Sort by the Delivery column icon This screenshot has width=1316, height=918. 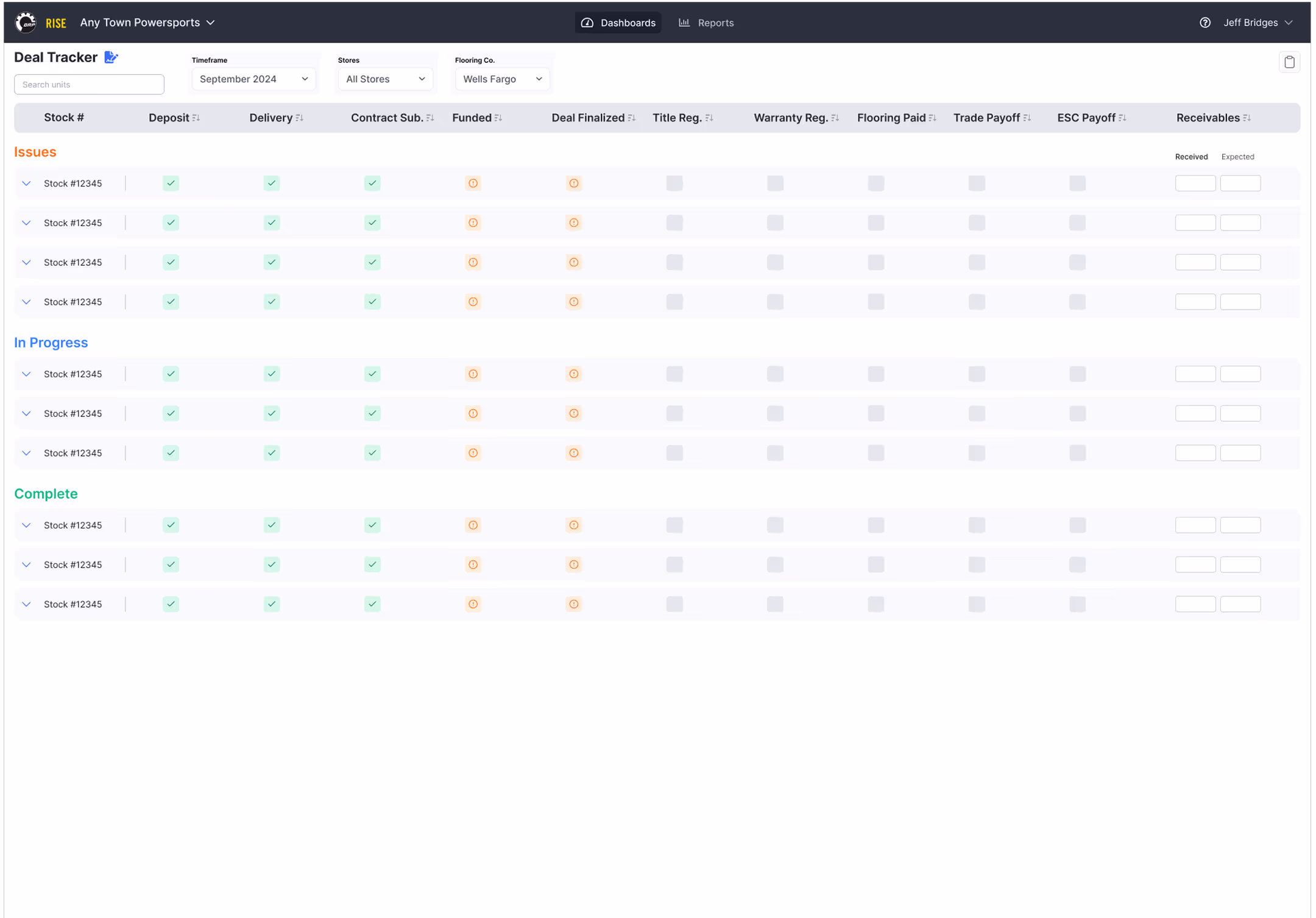[x=299, y=118]
